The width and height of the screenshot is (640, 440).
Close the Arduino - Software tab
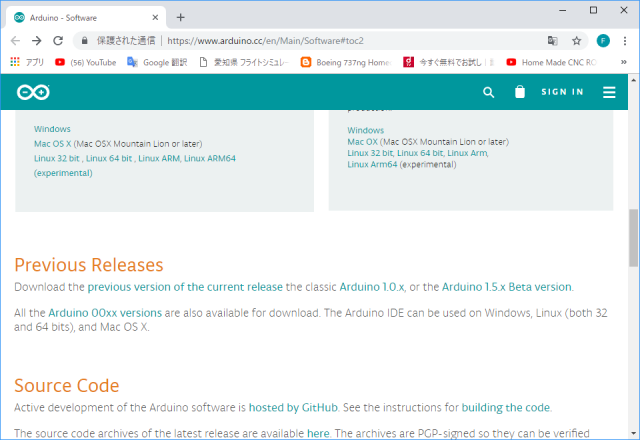coord(155,18)
